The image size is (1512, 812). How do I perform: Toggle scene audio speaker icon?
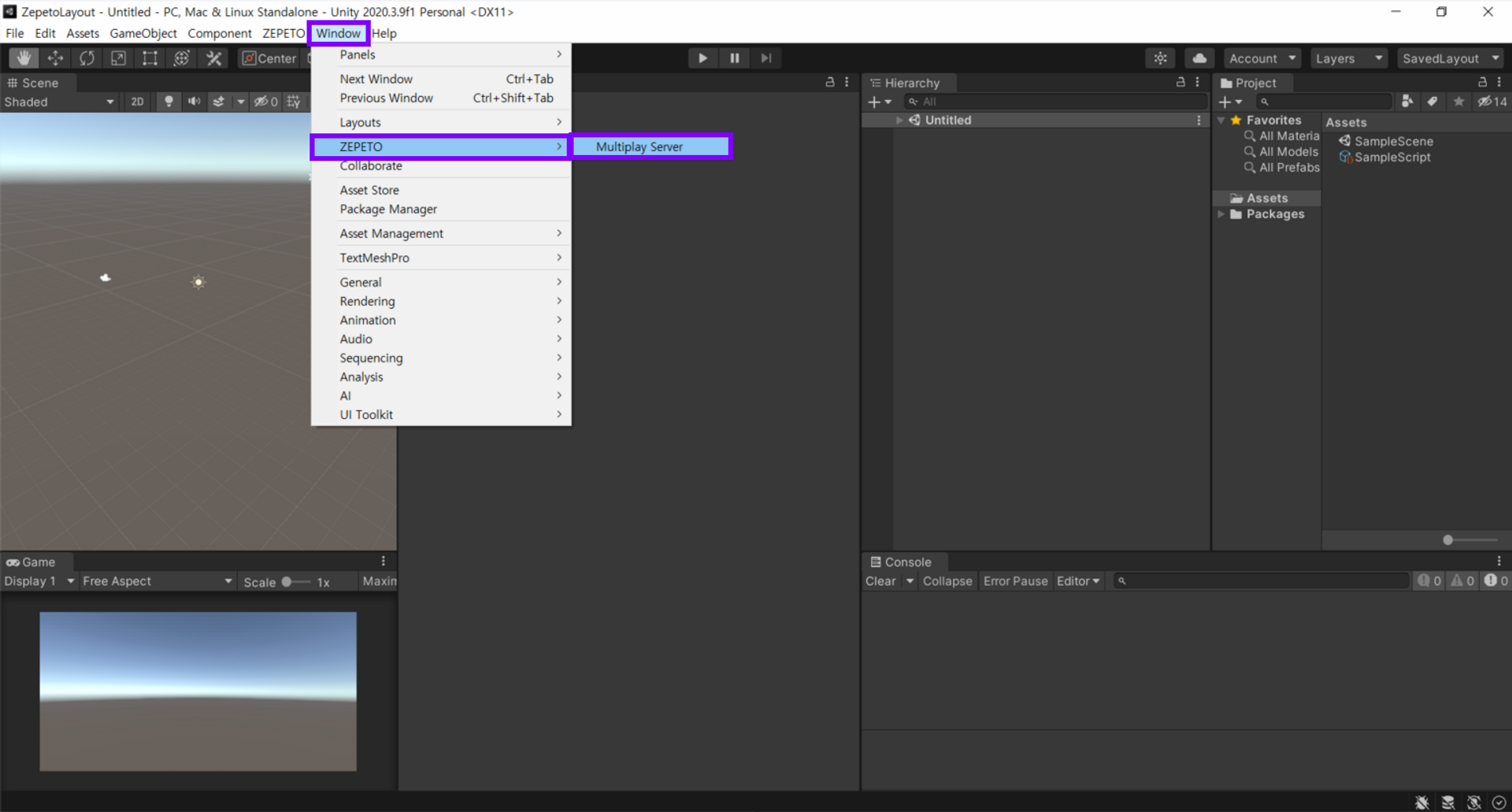[x=194, y=102]
